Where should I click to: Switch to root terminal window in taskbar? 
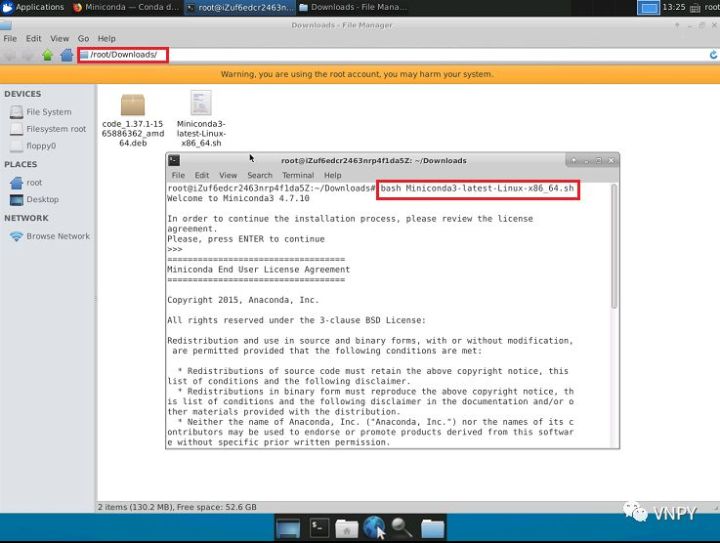click(239, 7)
